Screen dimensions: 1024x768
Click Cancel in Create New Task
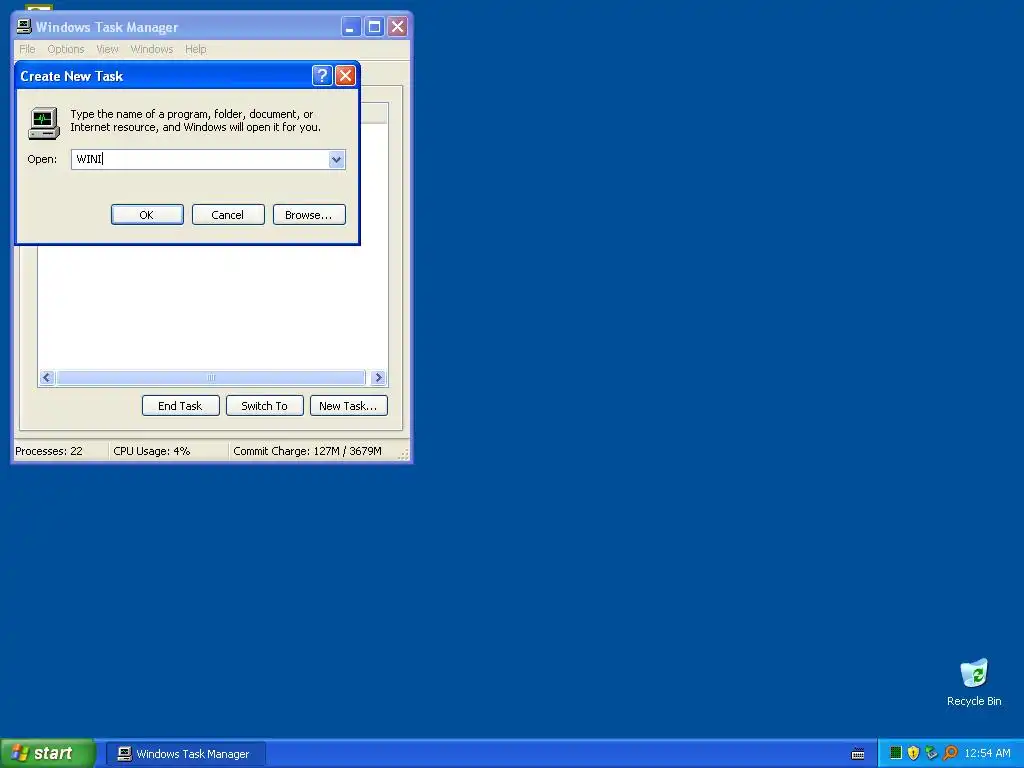pyautogui.click(x=228, y=215)
